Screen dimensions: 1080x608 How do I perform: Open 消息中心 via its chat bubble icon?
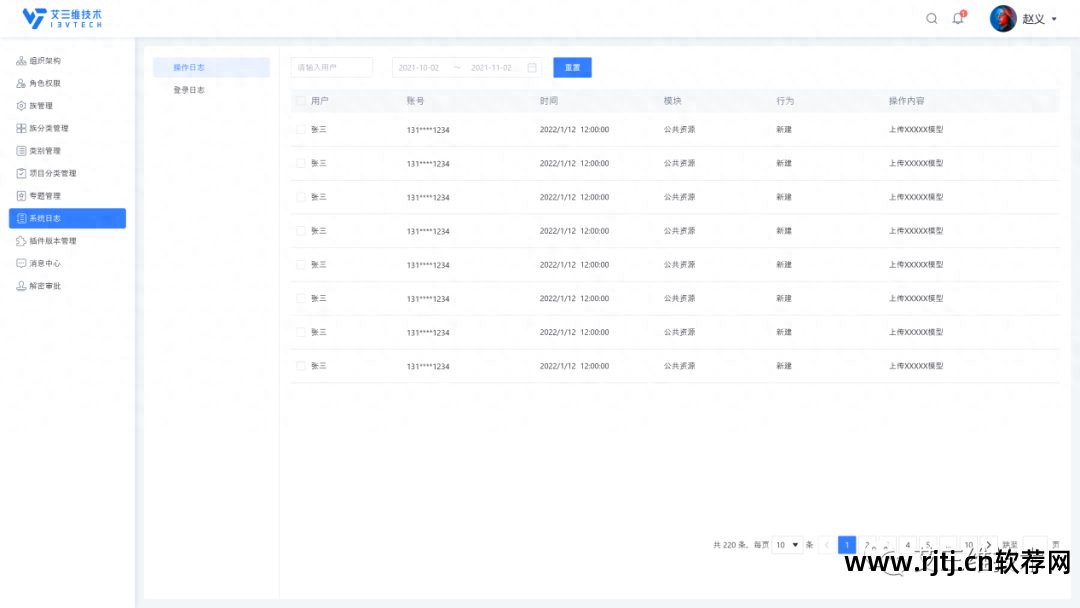tap(21, 264)
